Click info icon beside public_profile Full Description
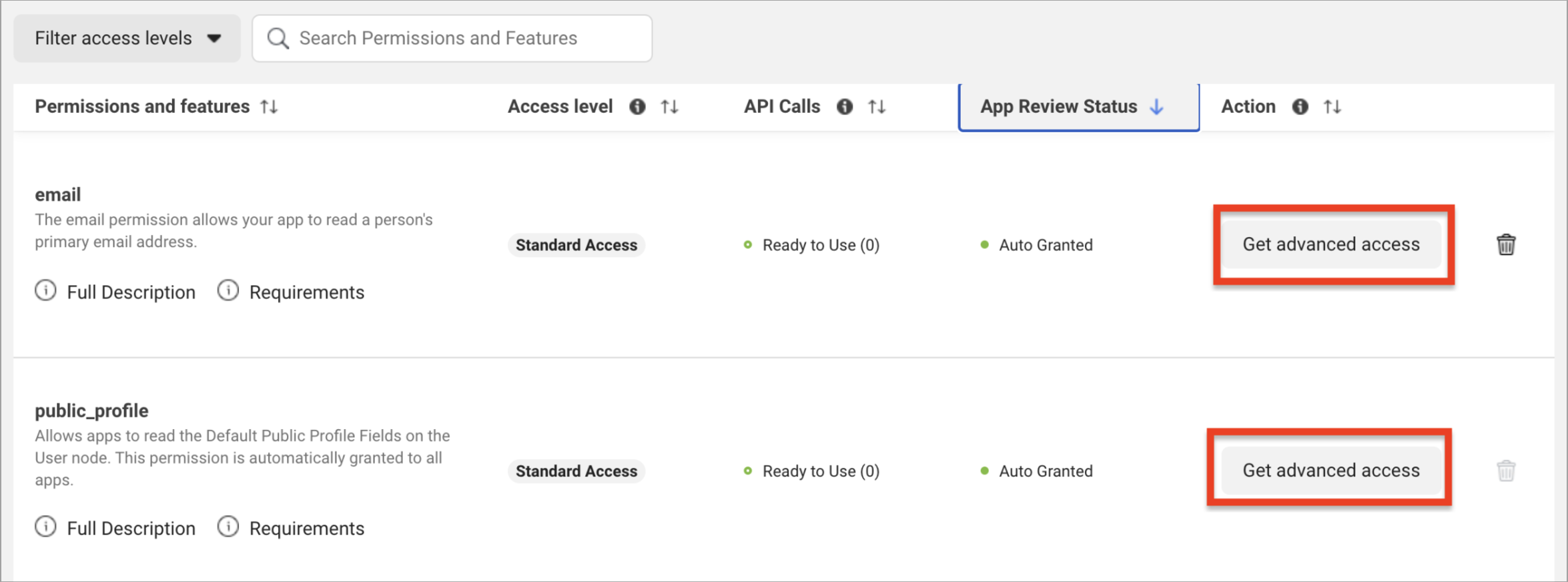Viewport: 1568px width, 582px height. [x=45, y=527]
